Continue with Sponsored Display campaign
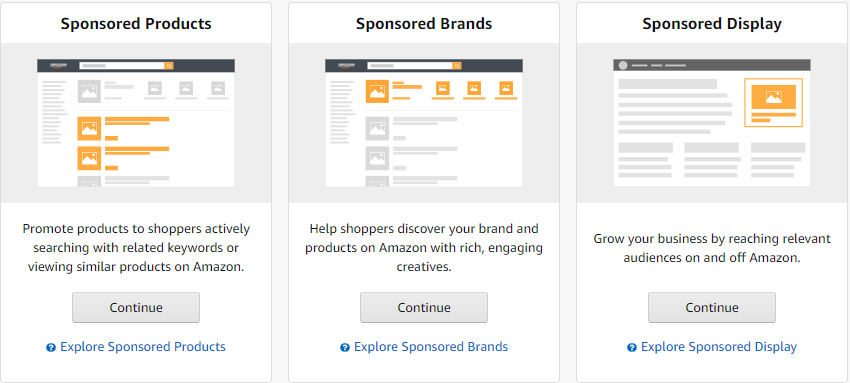 pyautogui.click(x=712, y=308)
